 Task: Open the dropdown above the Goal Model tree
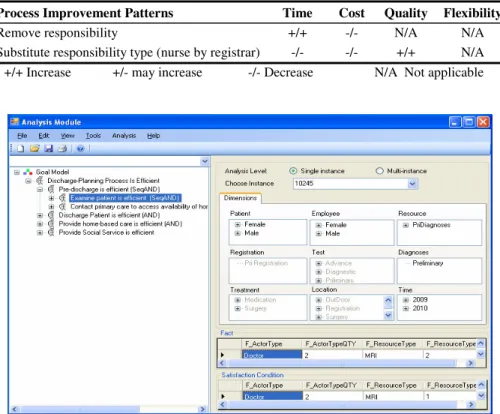click(205, 161)
